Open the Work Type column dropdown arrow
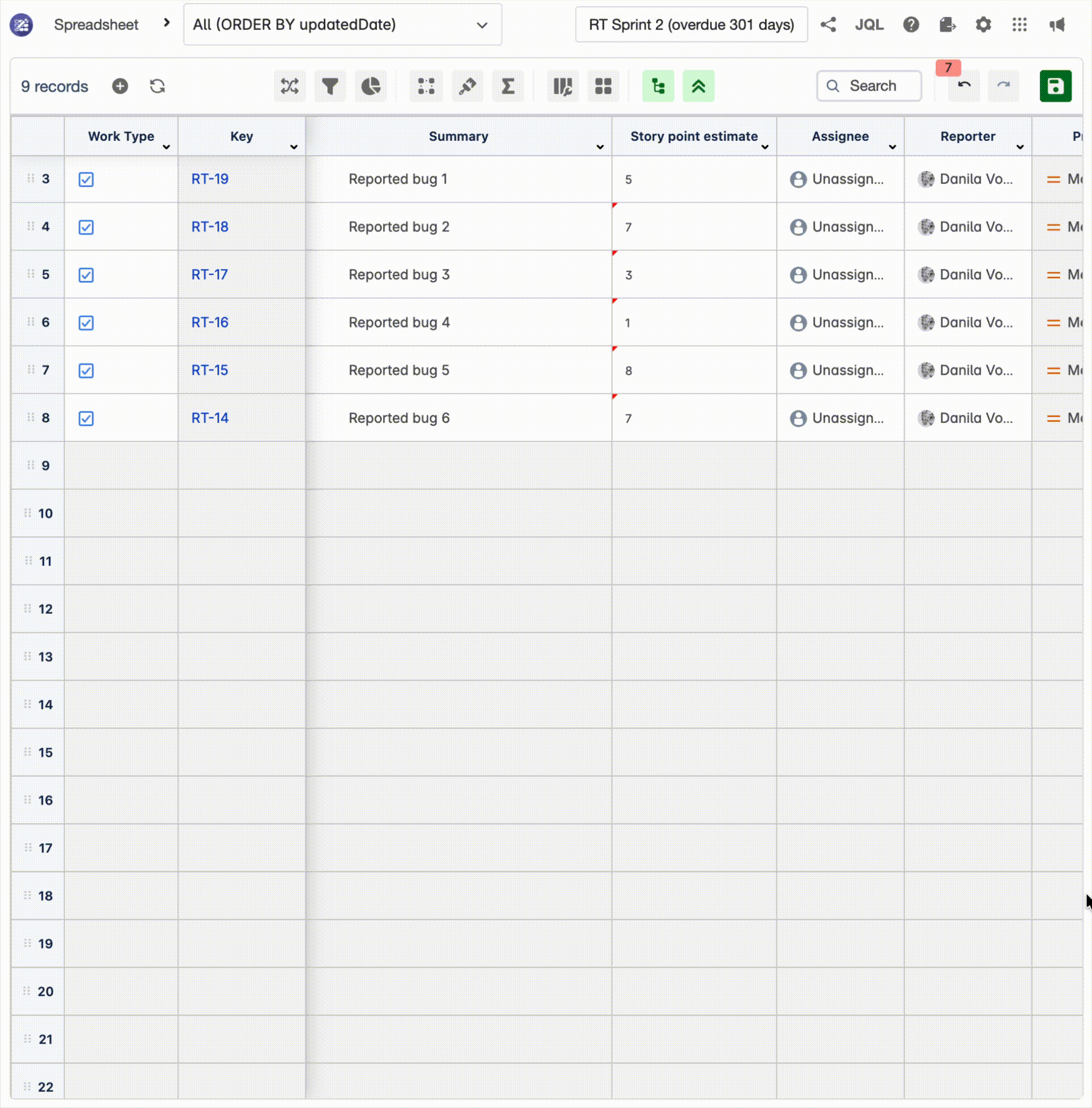1092x1108 pixels. click(x=166, y=147)
